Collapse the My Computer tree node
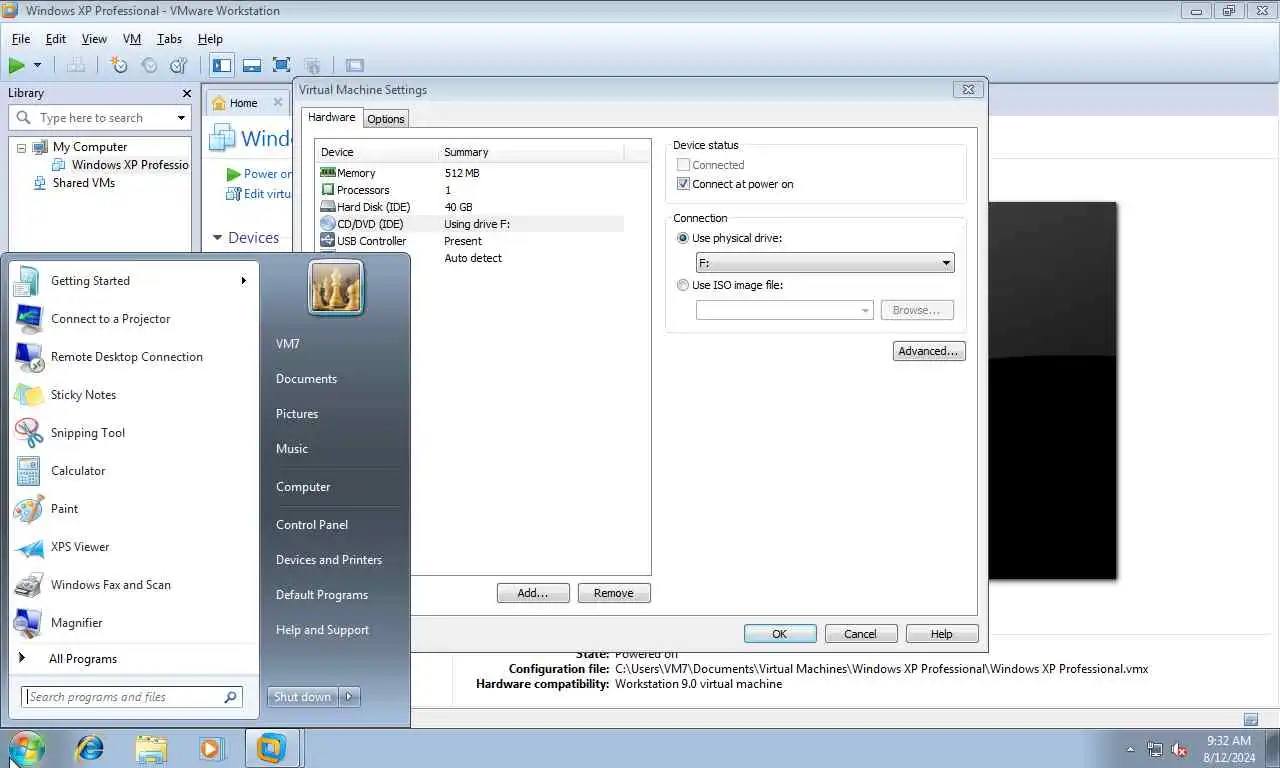The image size is (1280, 768). [x=21, y=148]
